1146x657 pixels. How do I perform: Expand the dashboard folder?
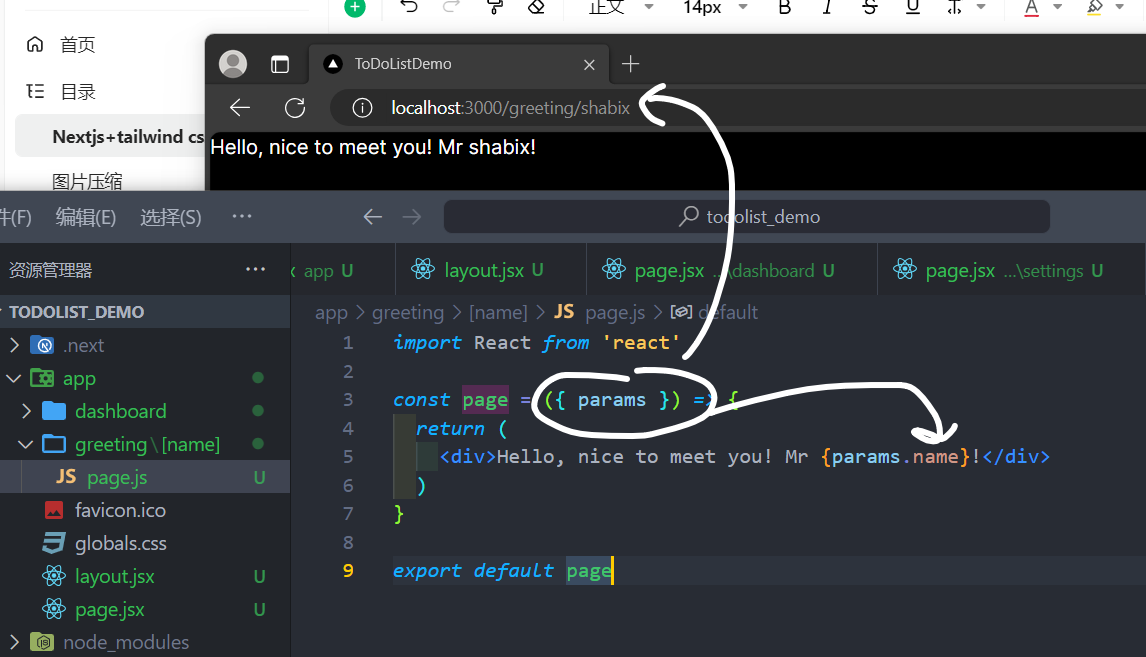coord(26,411)
